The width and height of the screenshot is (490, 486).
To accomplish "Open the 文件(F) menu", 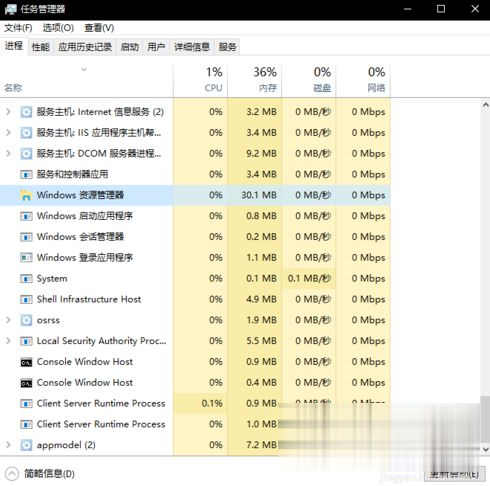I will click(18, 28).
